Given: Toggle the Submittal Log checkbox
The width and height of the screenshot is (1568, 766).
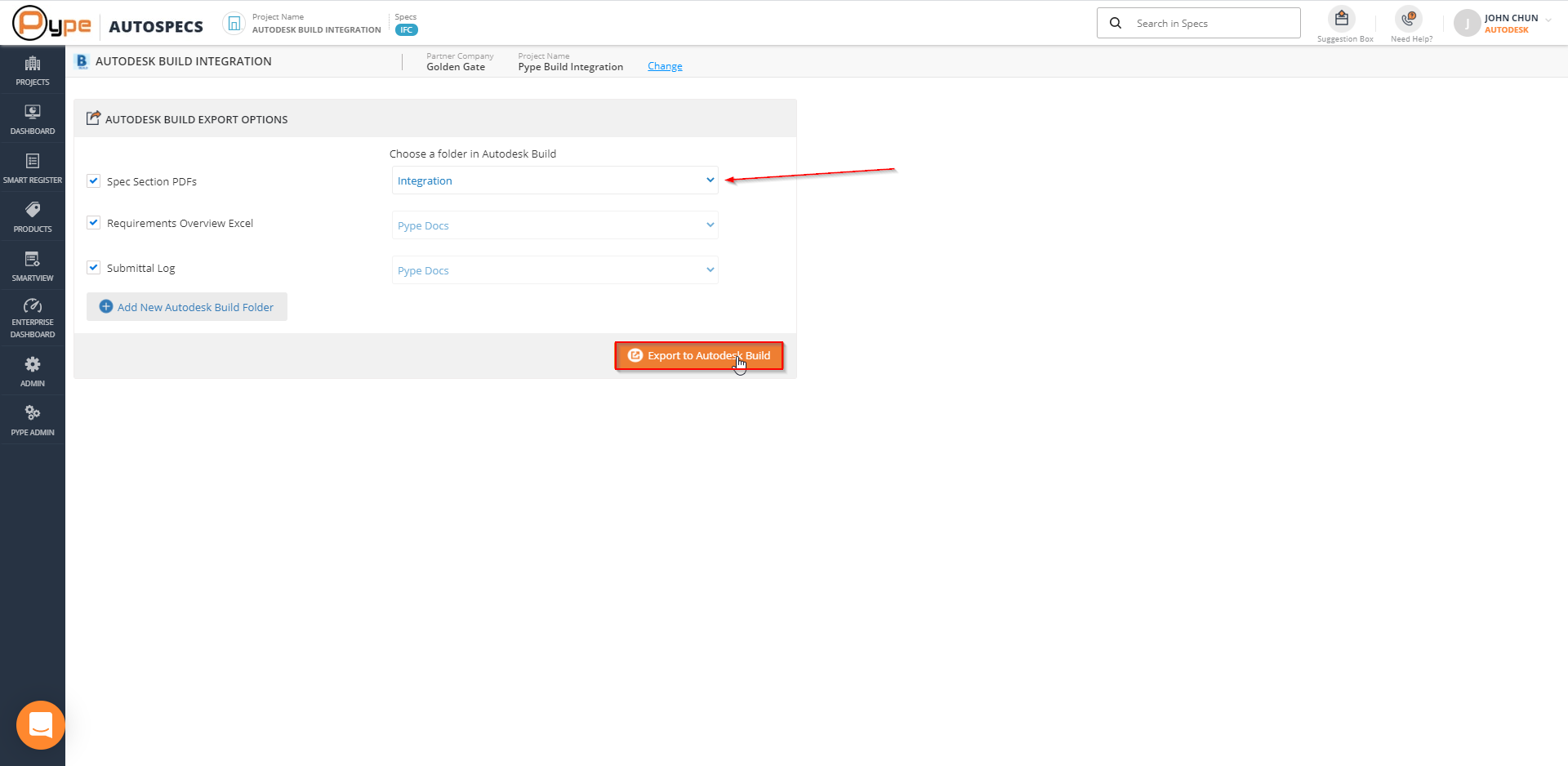Looking at the screenshot, I should (94, 268).
